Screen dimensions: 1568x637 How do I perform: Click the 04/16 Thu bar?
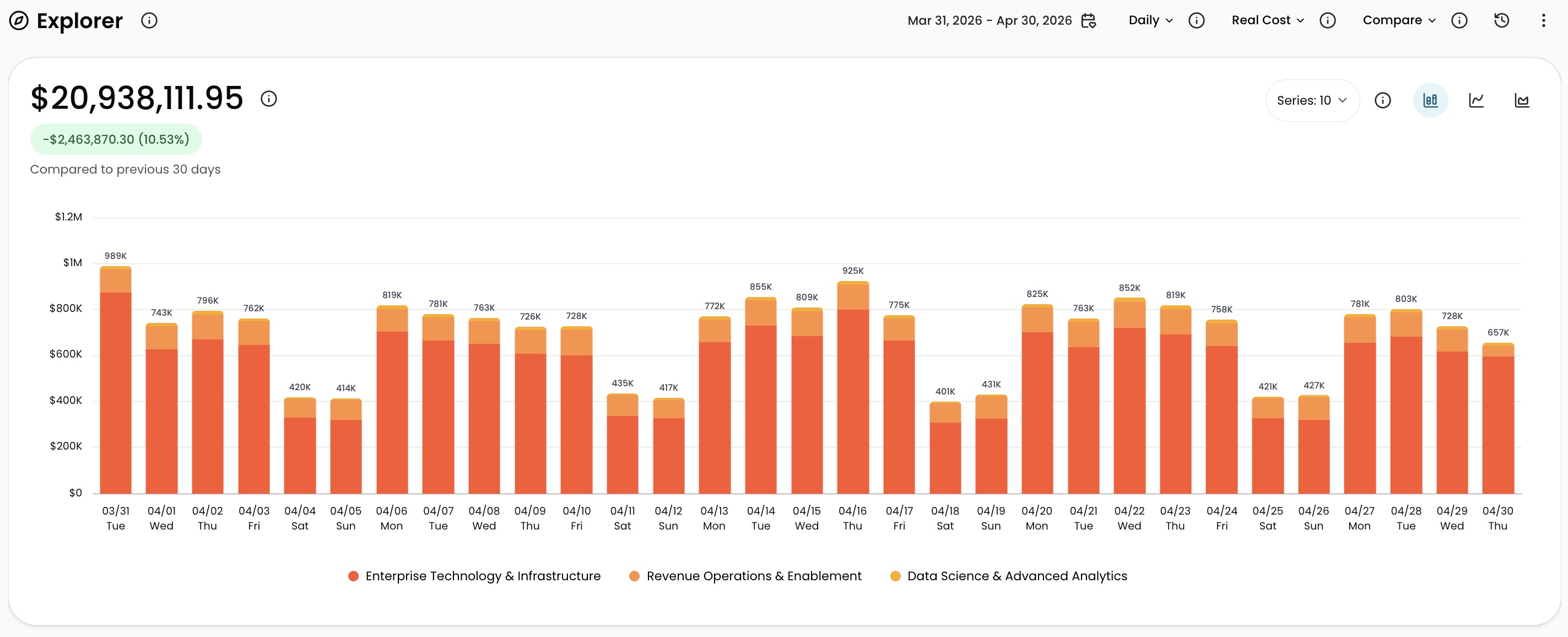[853, 387]
